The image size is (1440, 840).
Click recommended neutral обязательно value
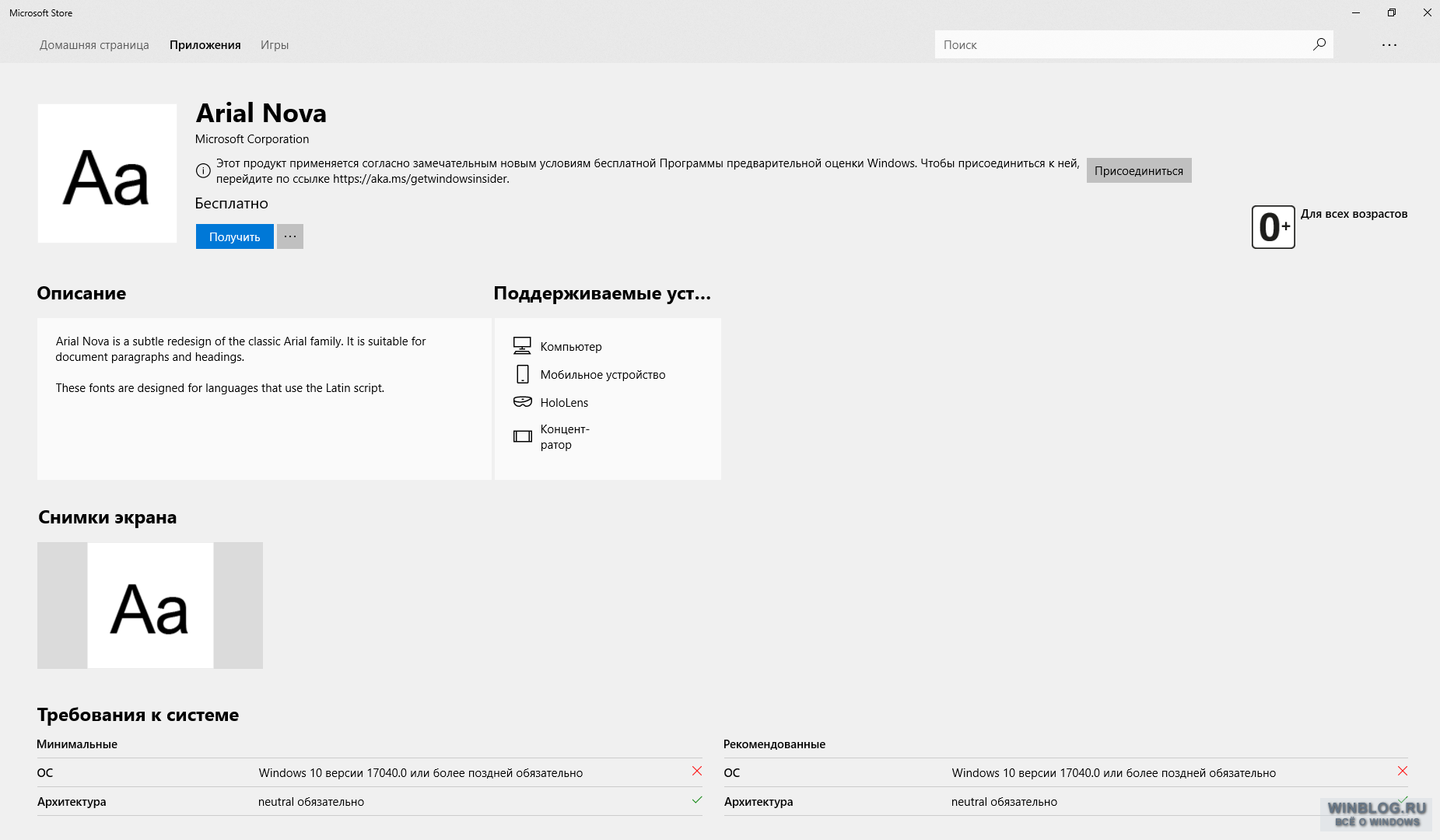(x=1004, y=802)
